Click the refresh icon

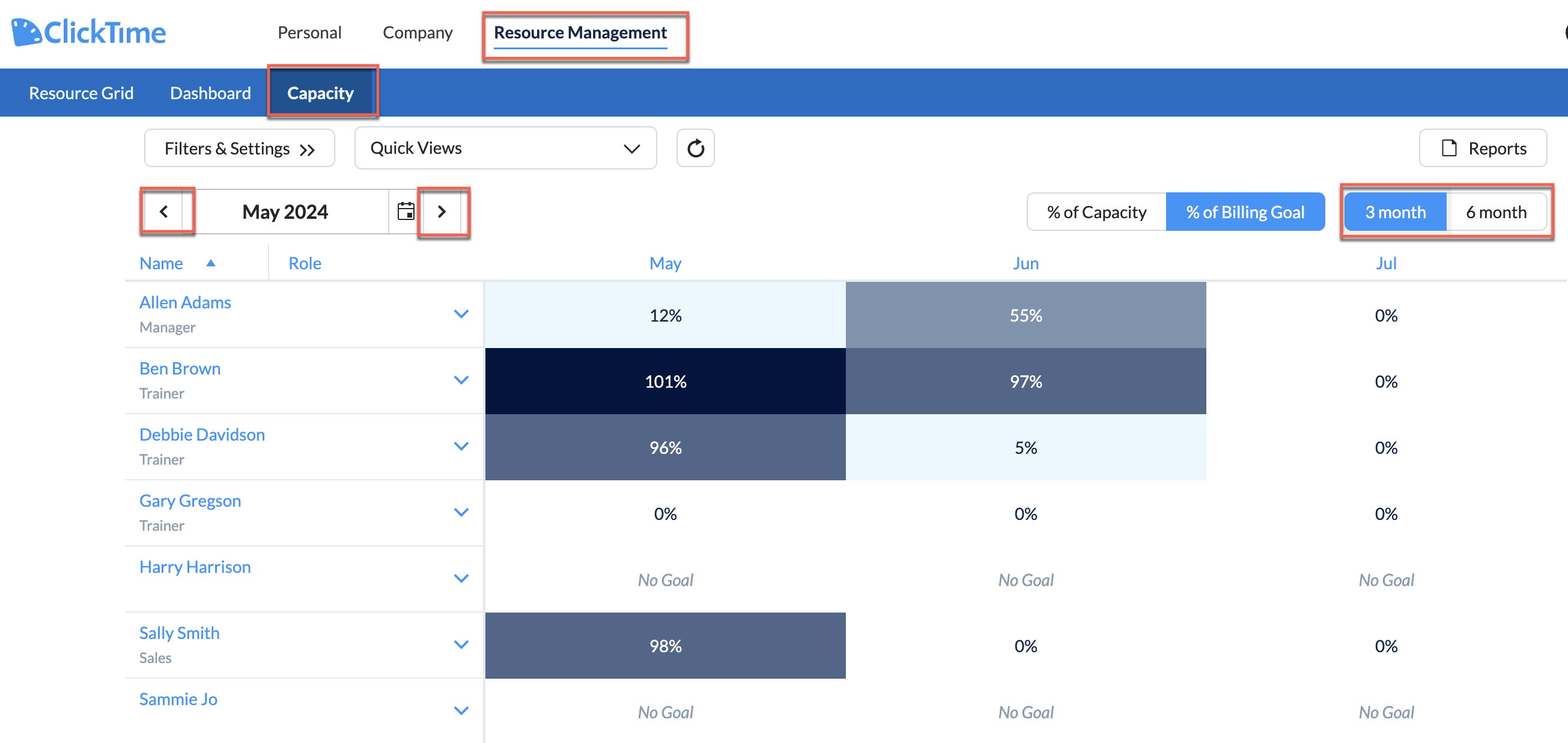coord(695,148)
